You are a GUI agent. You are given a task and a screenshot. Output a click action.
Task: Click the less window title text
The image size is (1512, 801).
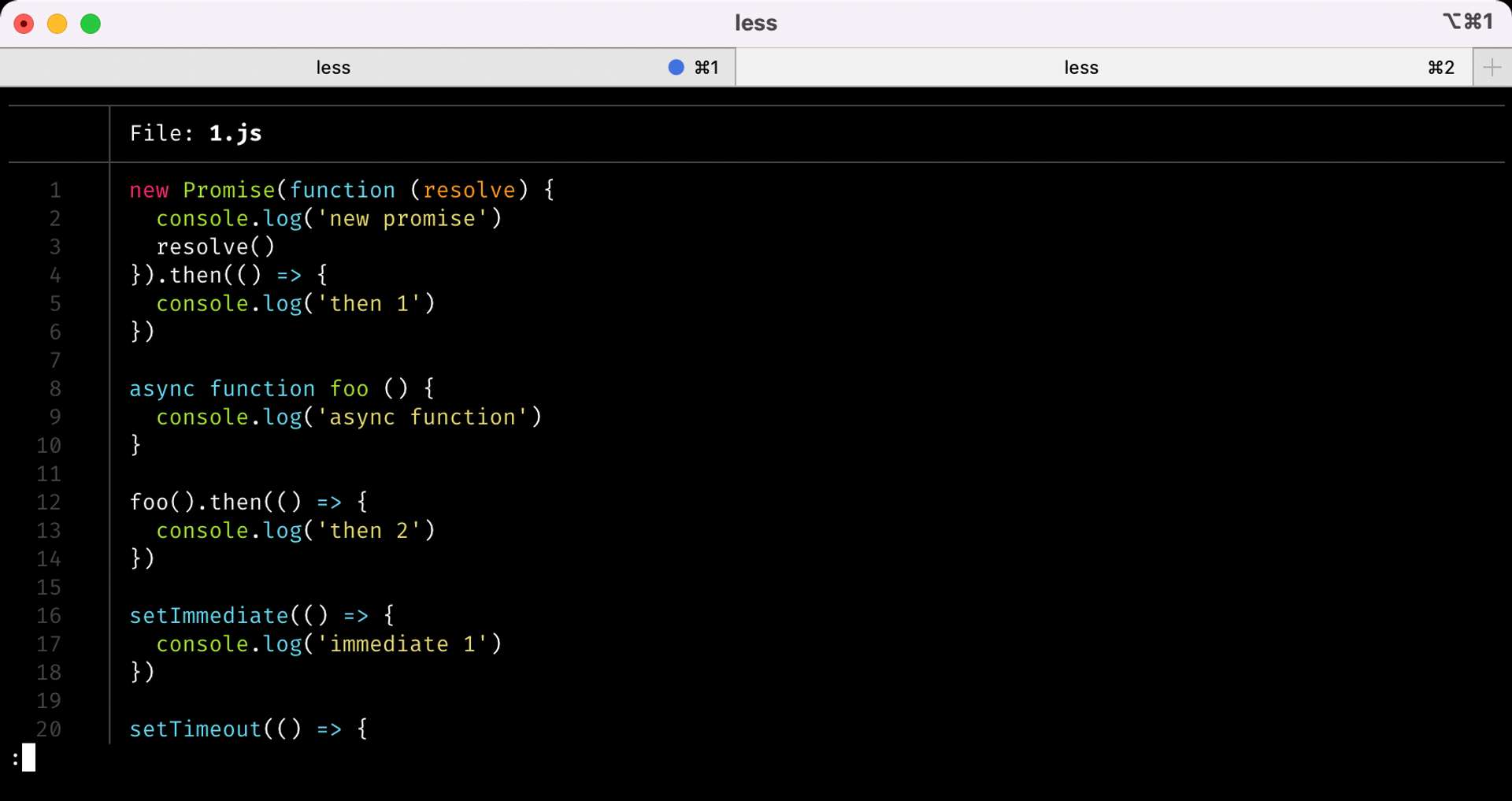[755, 23]
